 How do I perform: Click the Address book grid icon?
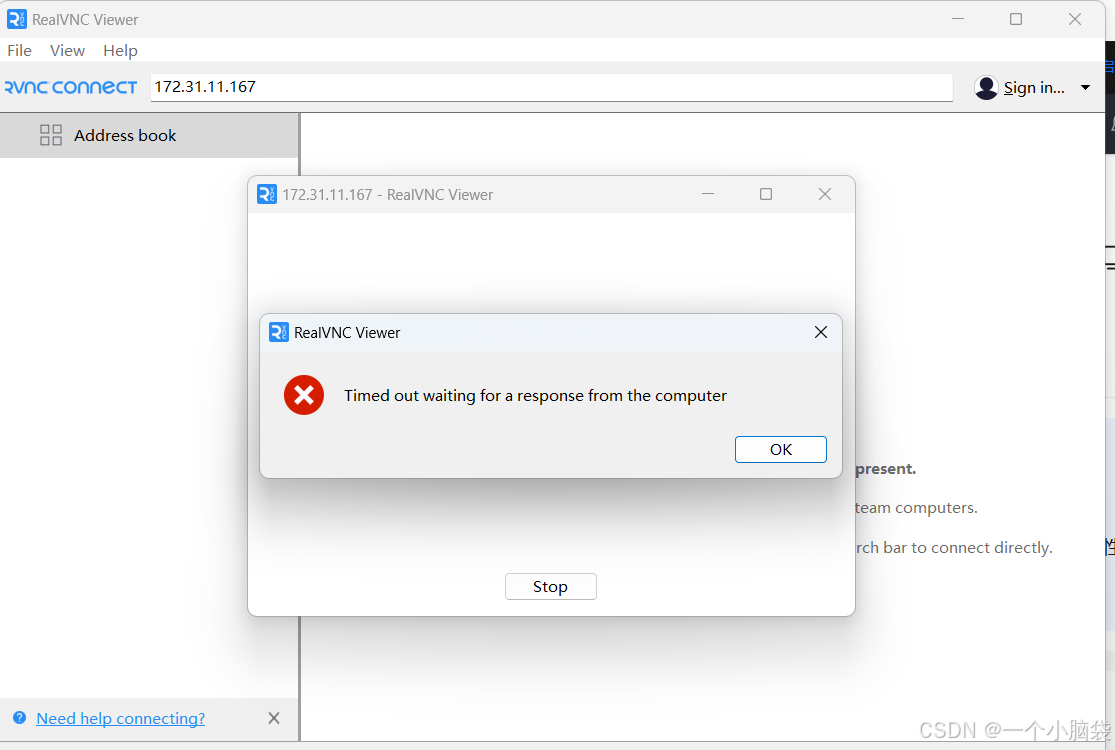click(50, 135)
